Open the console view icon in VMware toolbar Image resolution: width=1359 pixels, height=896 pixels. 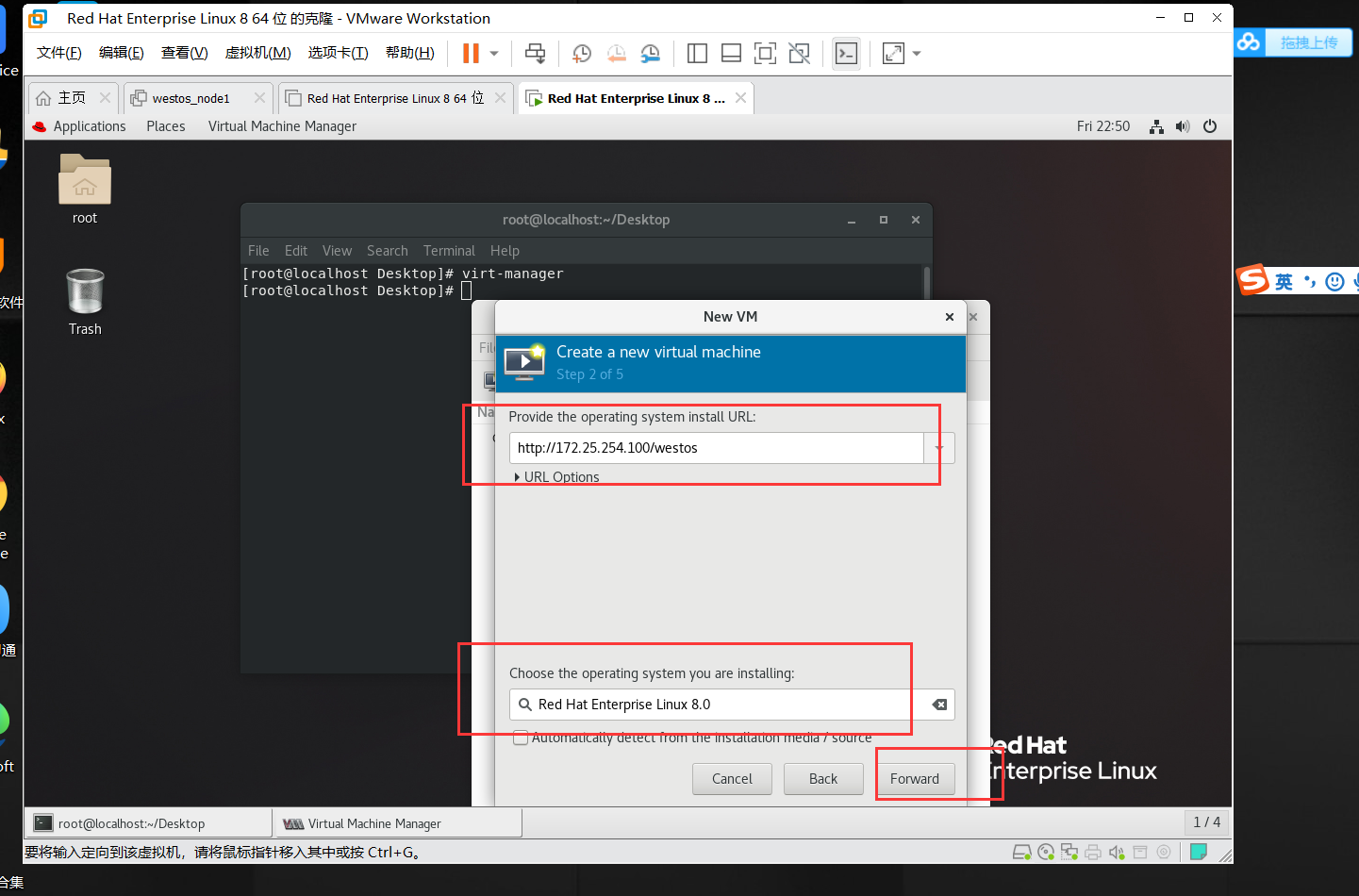tap(846, 54)
